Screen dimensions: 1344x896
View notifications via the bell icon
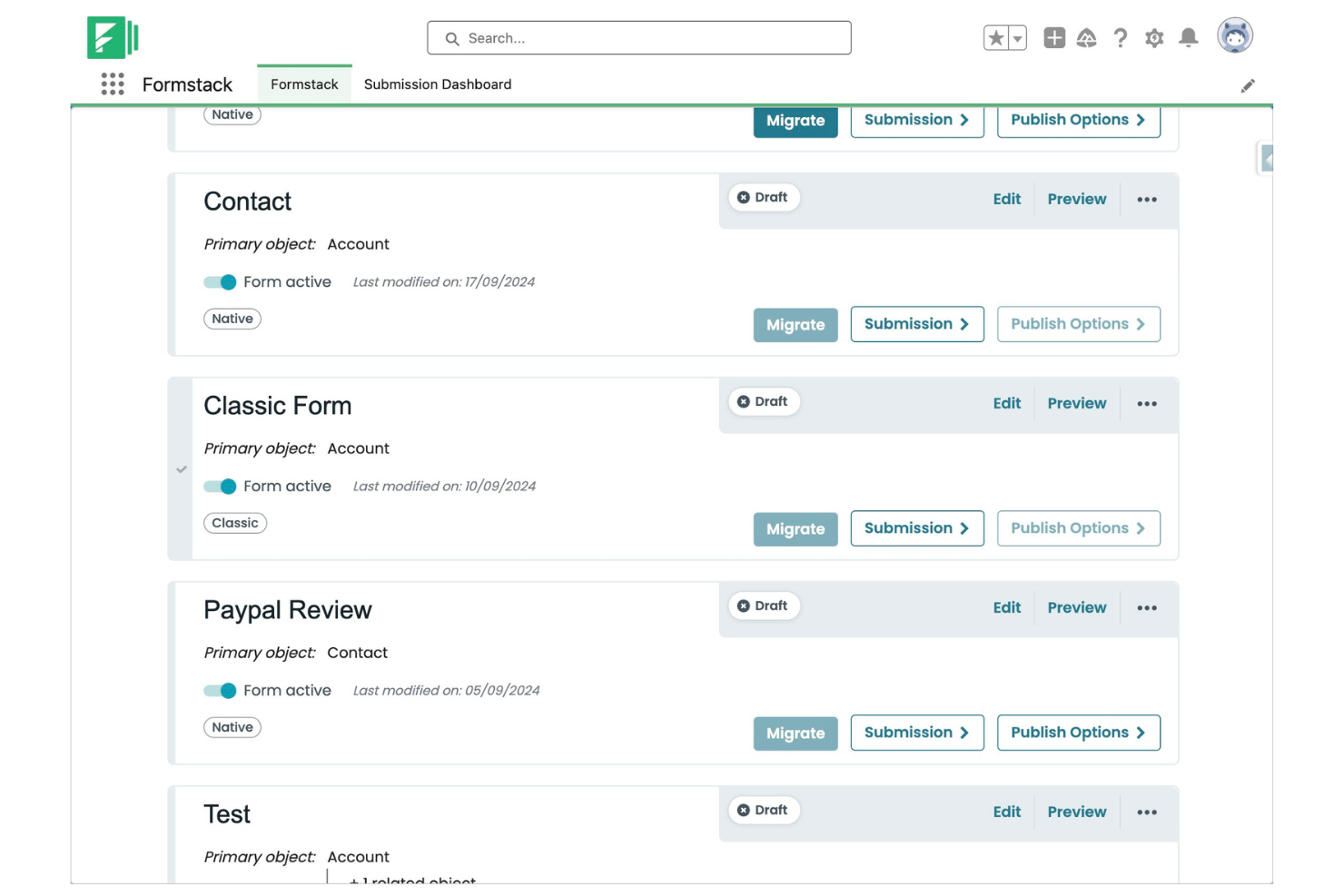coord(1188,38)
